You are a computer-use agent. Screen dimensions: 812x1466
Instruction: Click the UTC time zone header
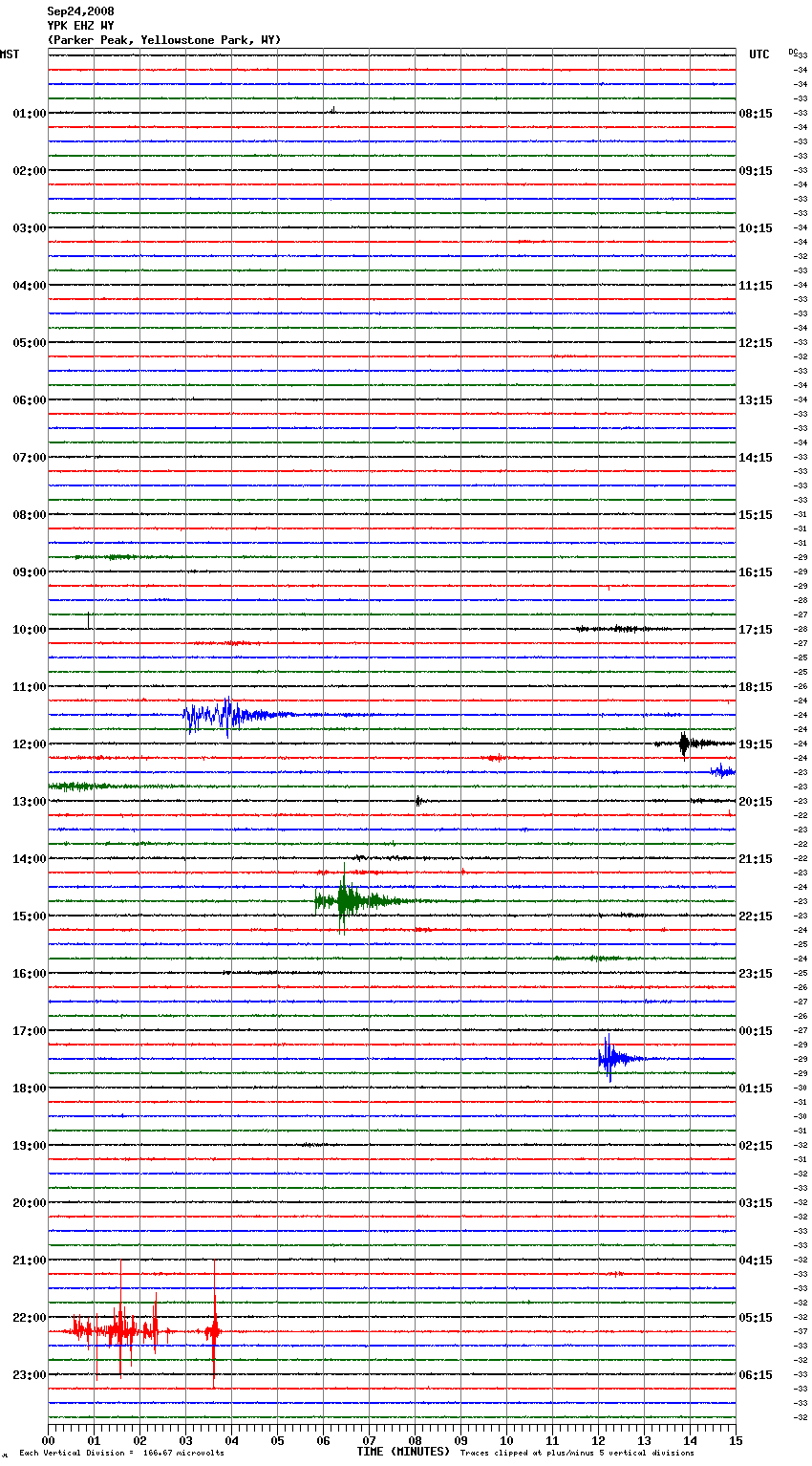point(759,54)
